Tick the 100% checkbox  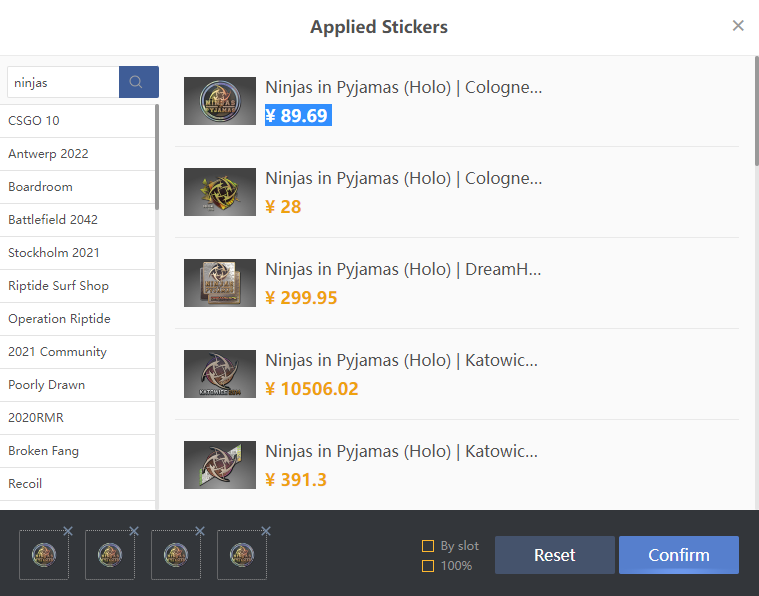click(x=428, y=566)
